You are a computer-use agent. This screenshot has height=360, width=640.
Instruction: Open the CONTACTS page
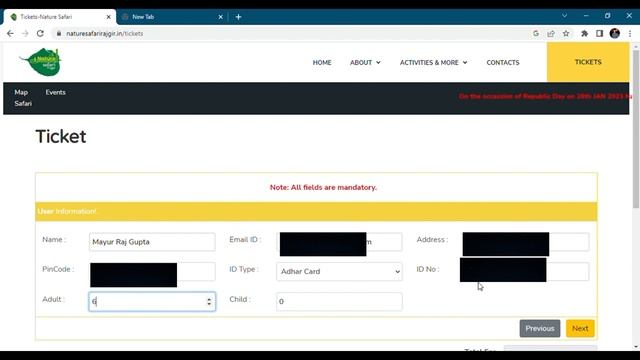pos(503,62)
